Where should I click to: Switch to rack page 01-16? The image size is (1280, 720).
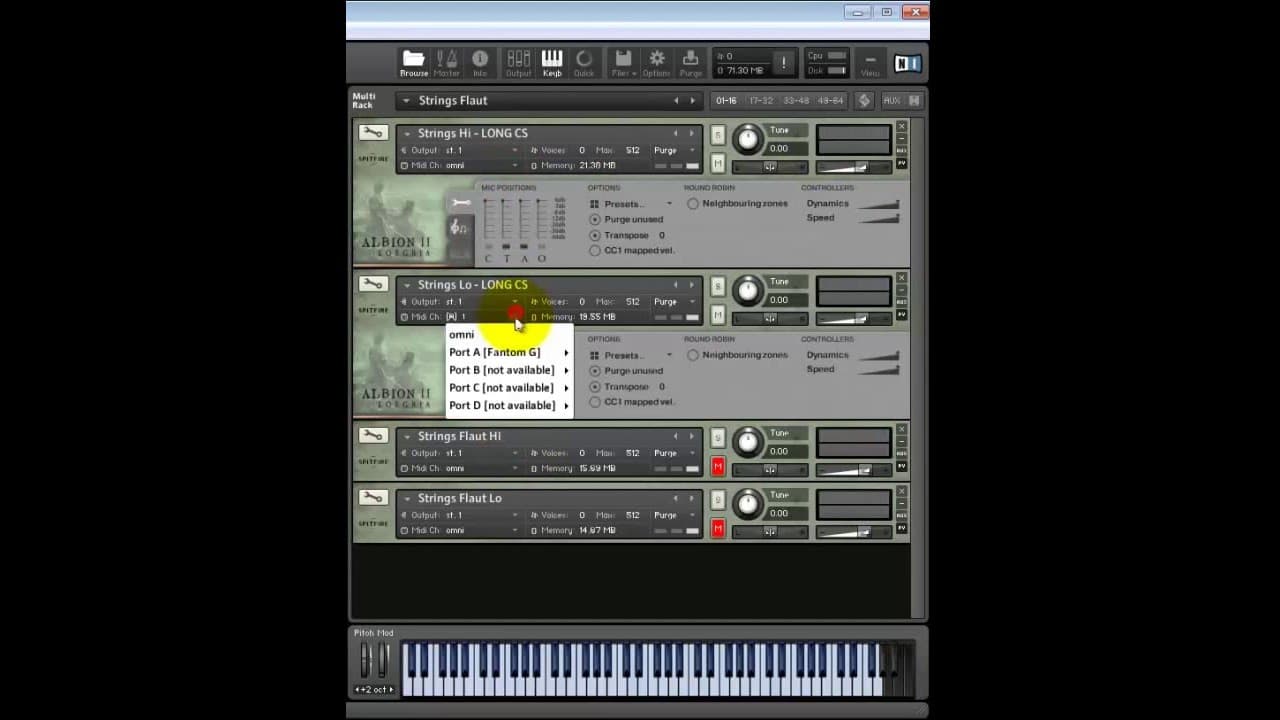[725, 100]
